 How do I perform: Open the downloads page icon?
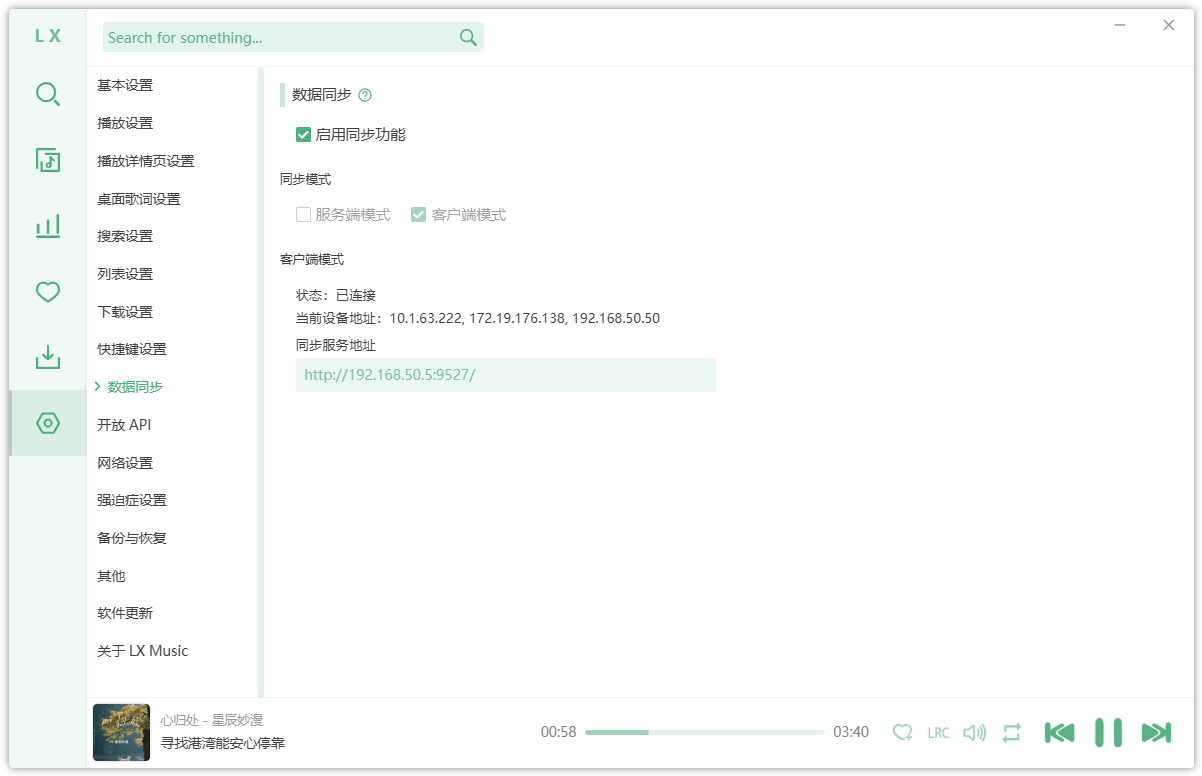tap(48, 357)
